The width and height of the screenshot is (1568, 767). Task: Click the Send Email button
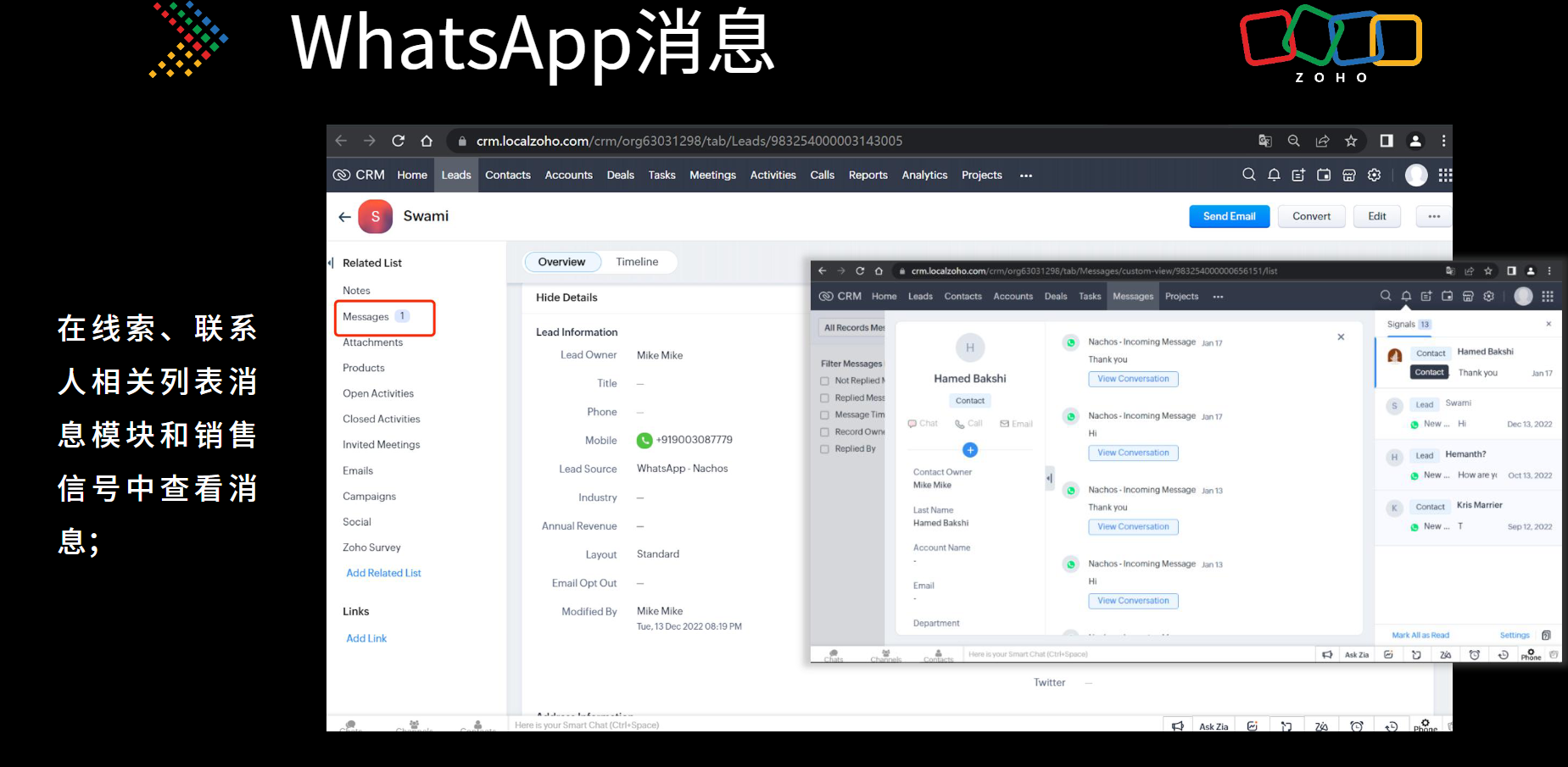(1229, 216)
